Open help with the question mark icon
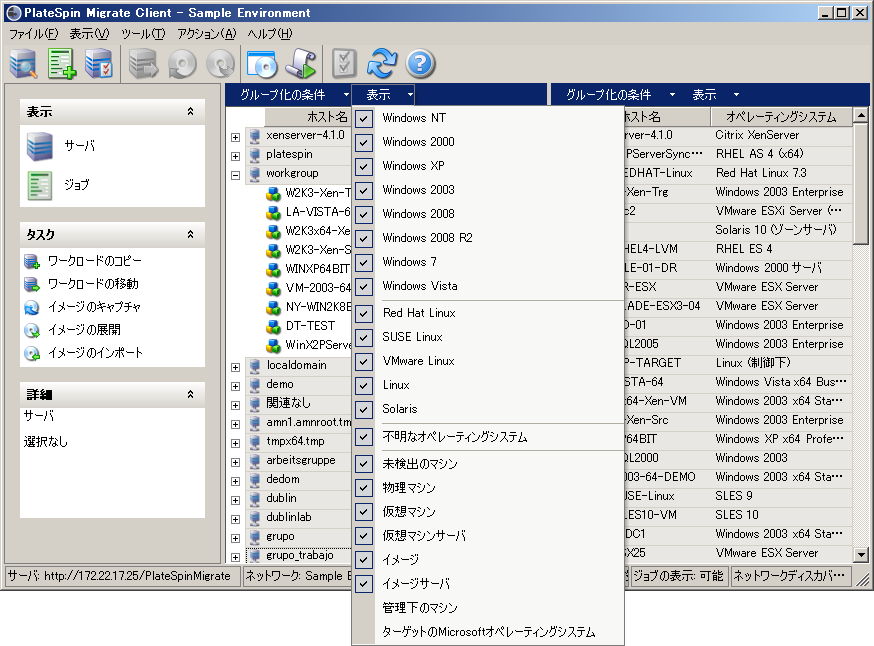 [420, 64]
